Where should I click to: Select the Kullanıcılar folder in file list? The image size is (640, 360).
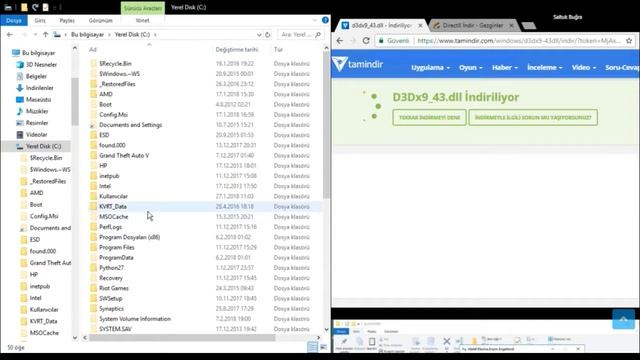coord(113,196)
